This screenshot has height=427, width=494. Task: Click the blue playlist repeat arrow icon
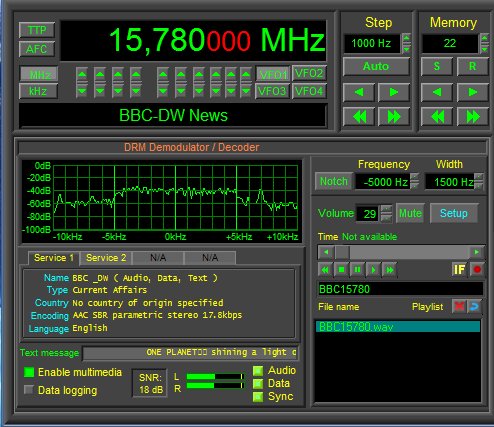[474, 306]
